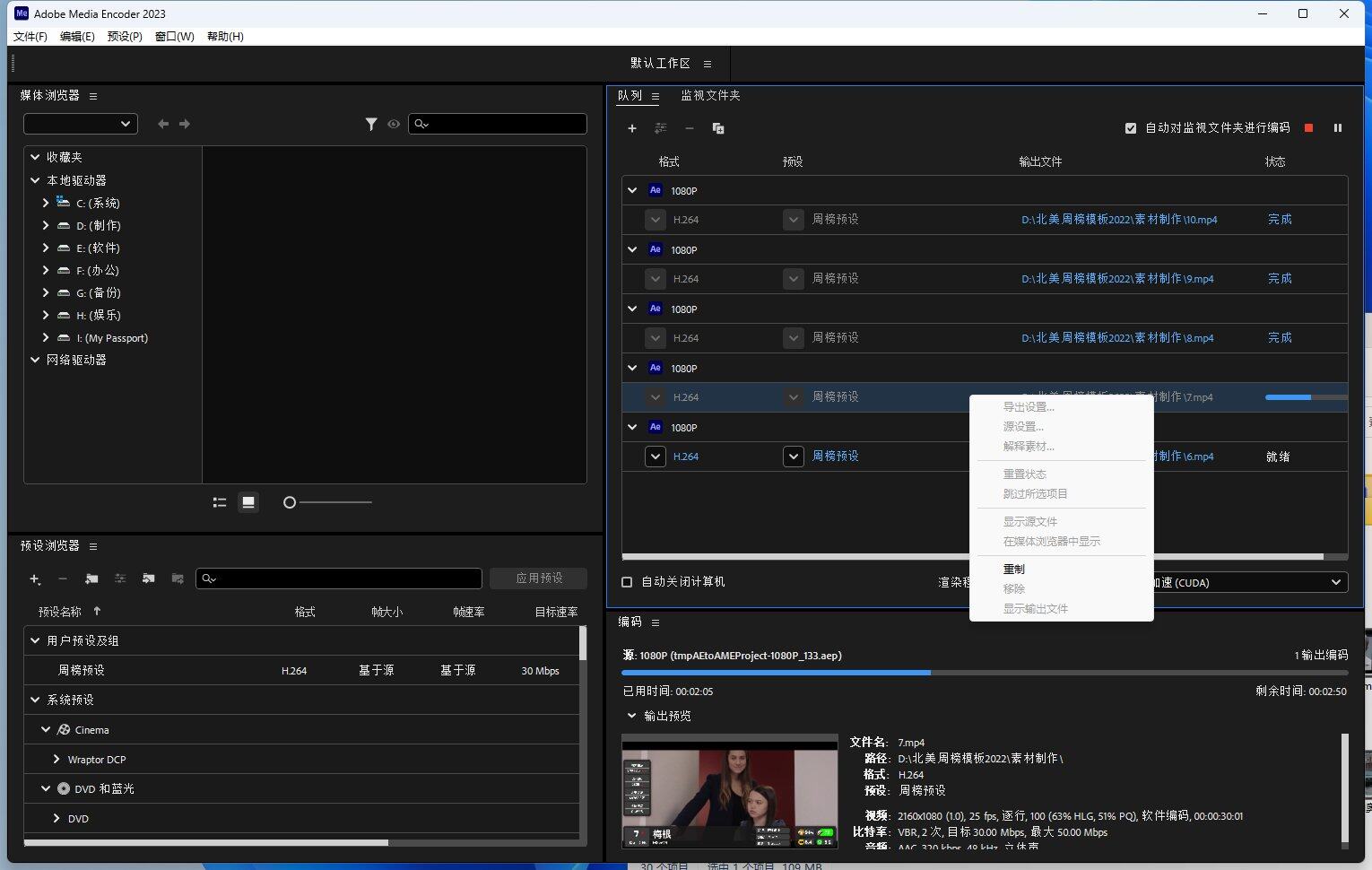The image size is (1372, 870).
Task: Switch Media Browser to list view
Action: tap(220, 502)
